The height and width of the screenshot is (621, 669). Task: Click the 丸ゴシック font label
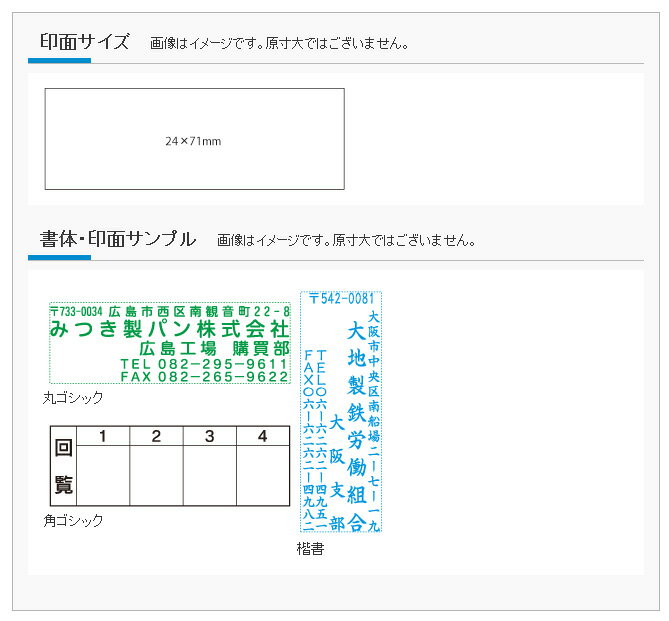tap(72, 397)
